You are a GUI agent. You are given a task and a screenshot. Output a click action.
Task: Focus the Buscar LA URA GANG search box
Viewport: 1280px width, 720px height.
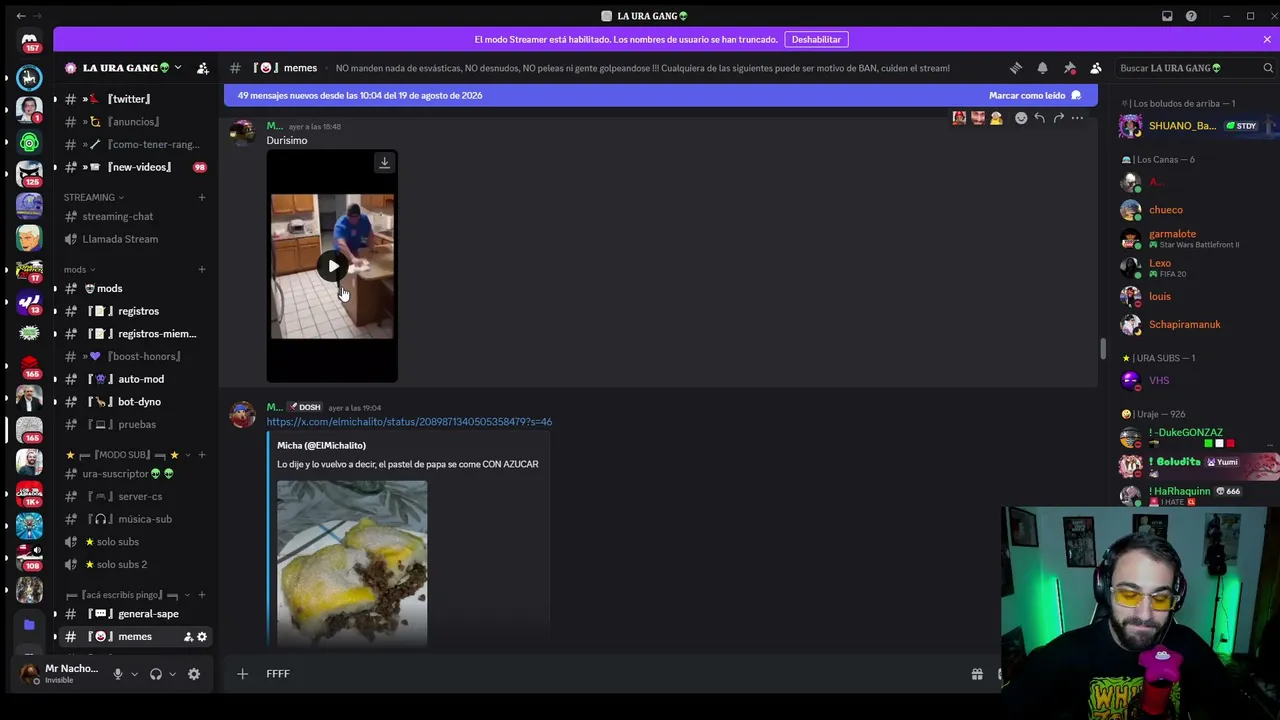[1188, 68]
